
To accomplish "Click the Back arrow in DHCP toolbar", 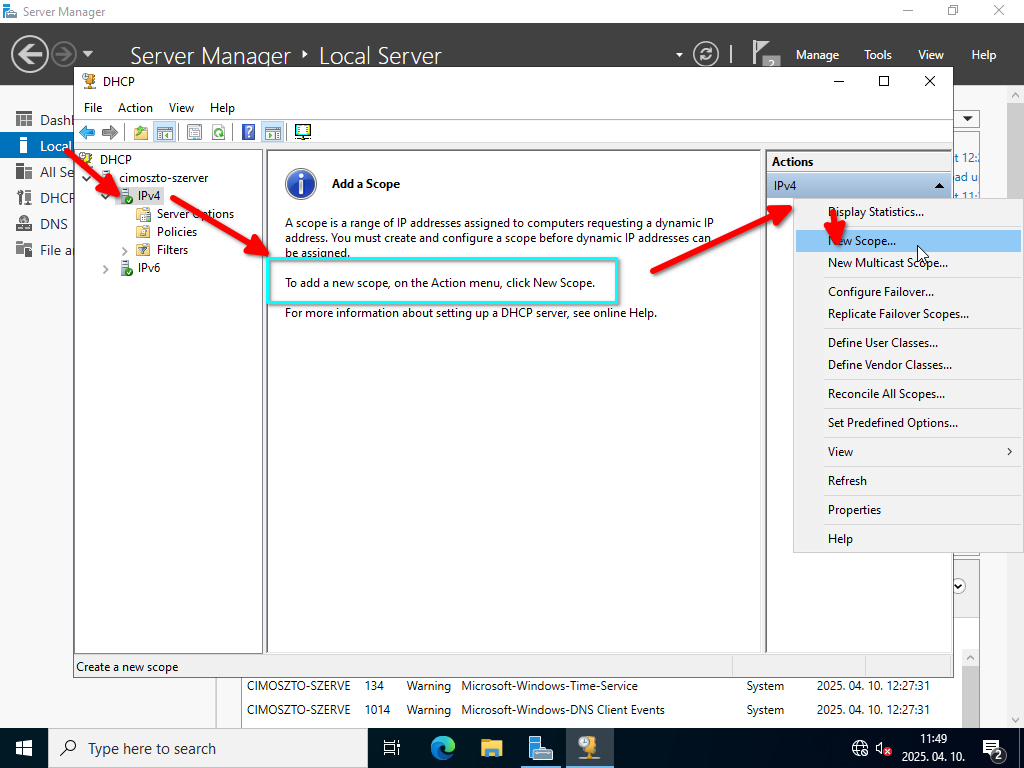I will (87, 132).
